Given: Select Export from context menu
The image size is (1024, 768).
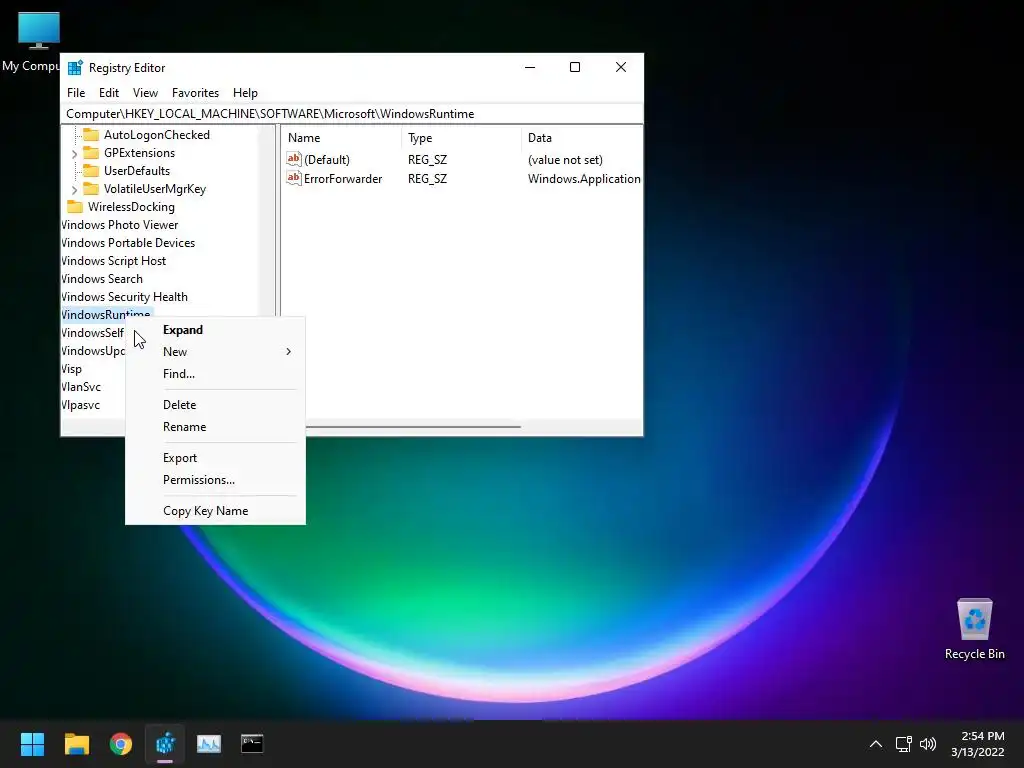Looking at the screenshot, I should (x=180, y=458).
